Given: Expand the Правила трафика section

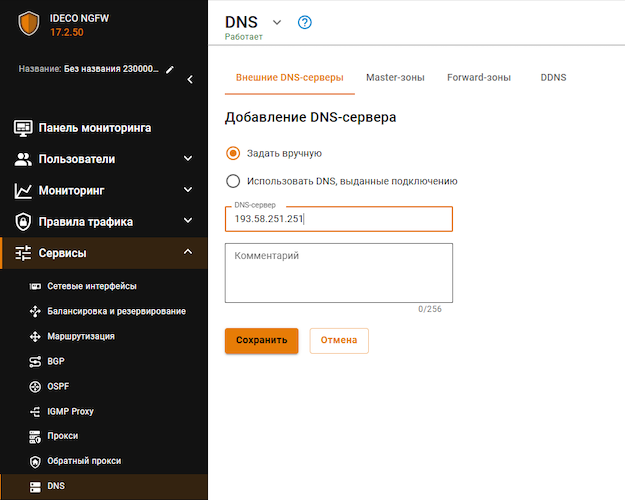Looking at the screenshot, I should pos(188,221).
